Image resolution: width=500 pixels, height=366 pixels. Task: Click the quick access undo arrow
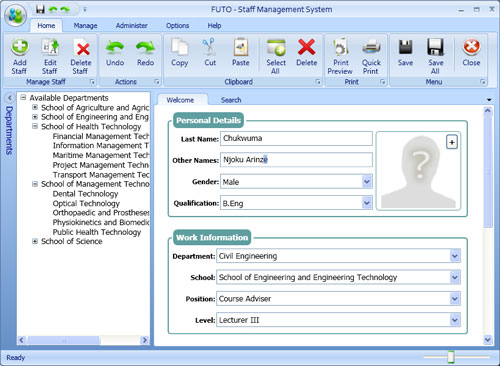53,9
